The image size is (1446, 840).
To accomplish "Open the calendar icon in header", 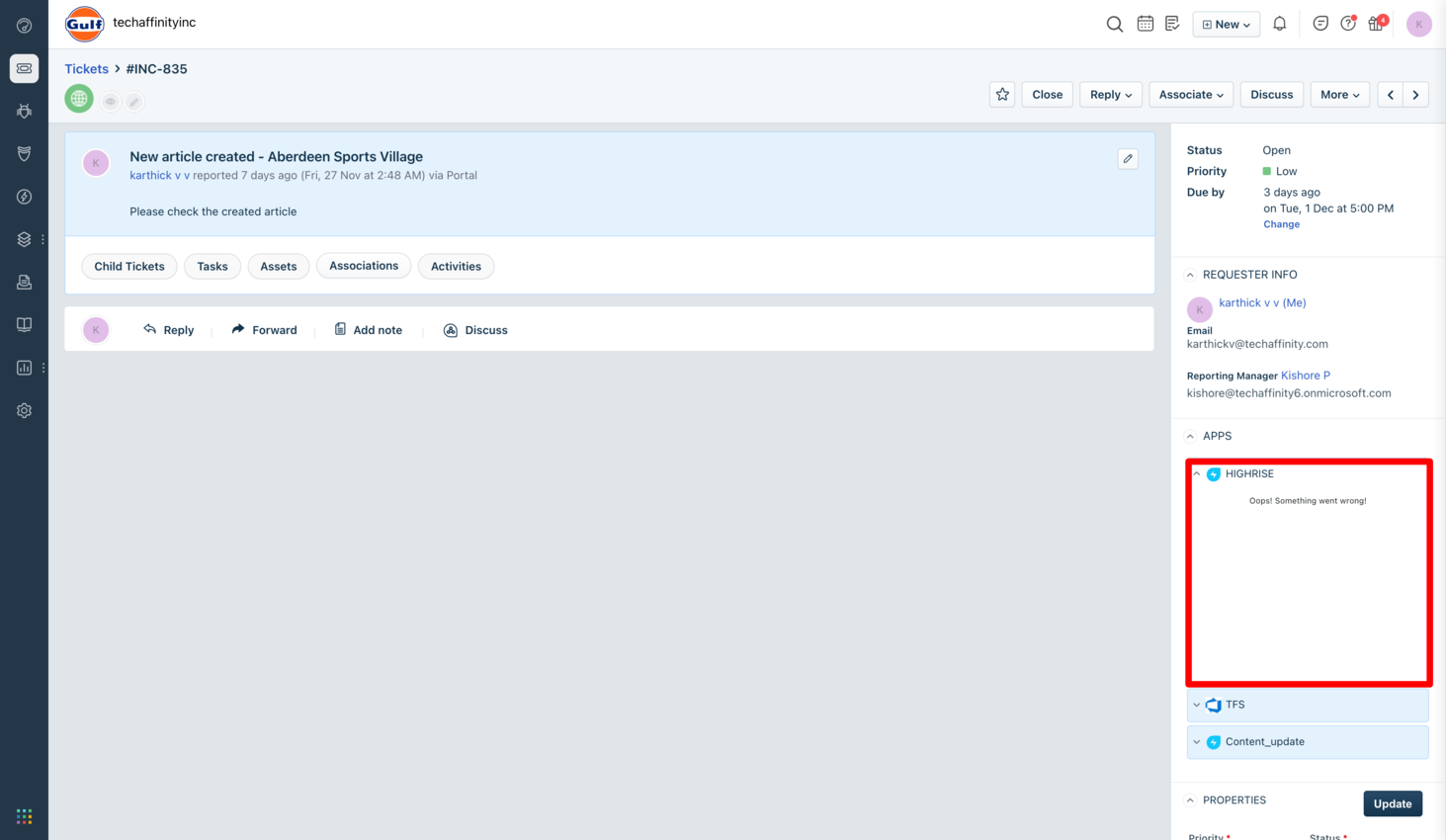I will (1145, 24).
